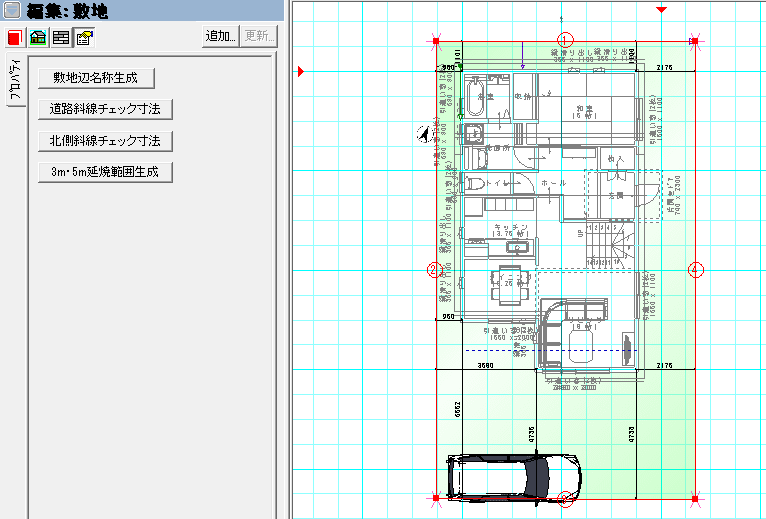Click the 敷地辺名称生成 button
The width and height of the screenshot is (766, 519).
95,77
